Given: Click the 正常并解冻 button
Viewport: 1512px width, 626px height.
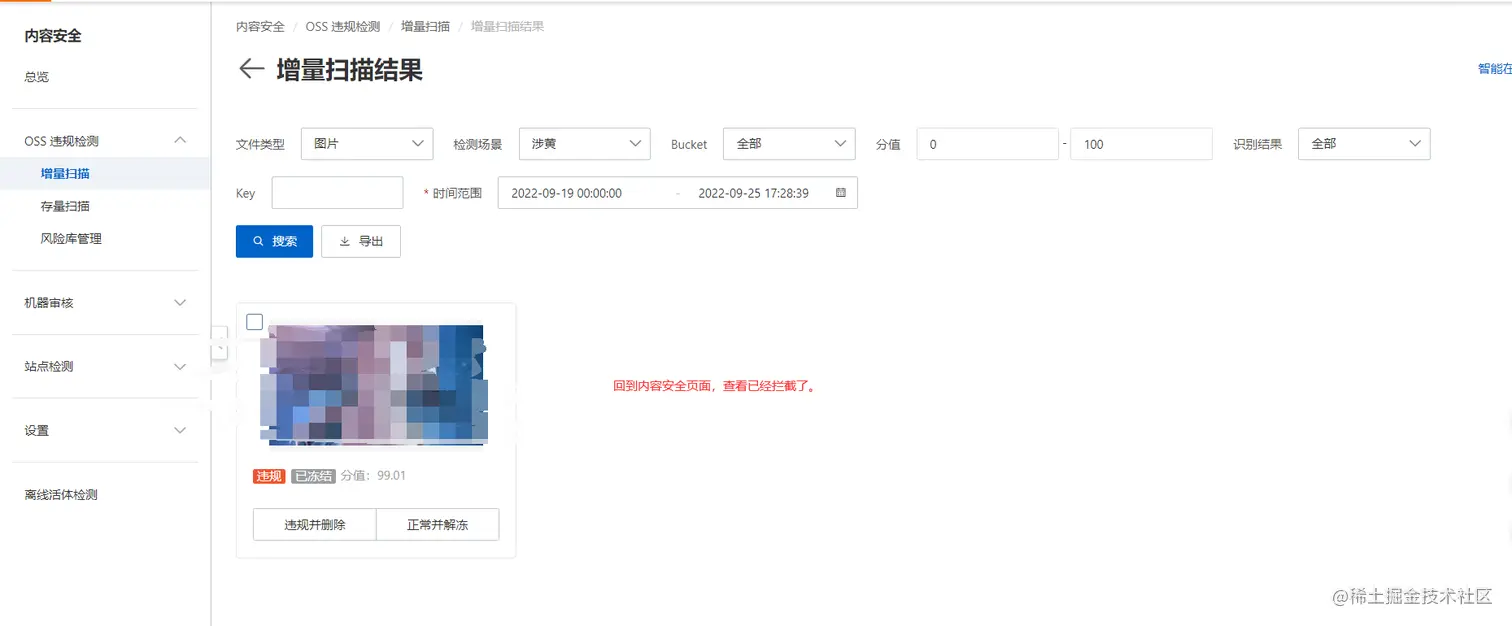Looking at the screenshot, I should [x=437, y=524].
